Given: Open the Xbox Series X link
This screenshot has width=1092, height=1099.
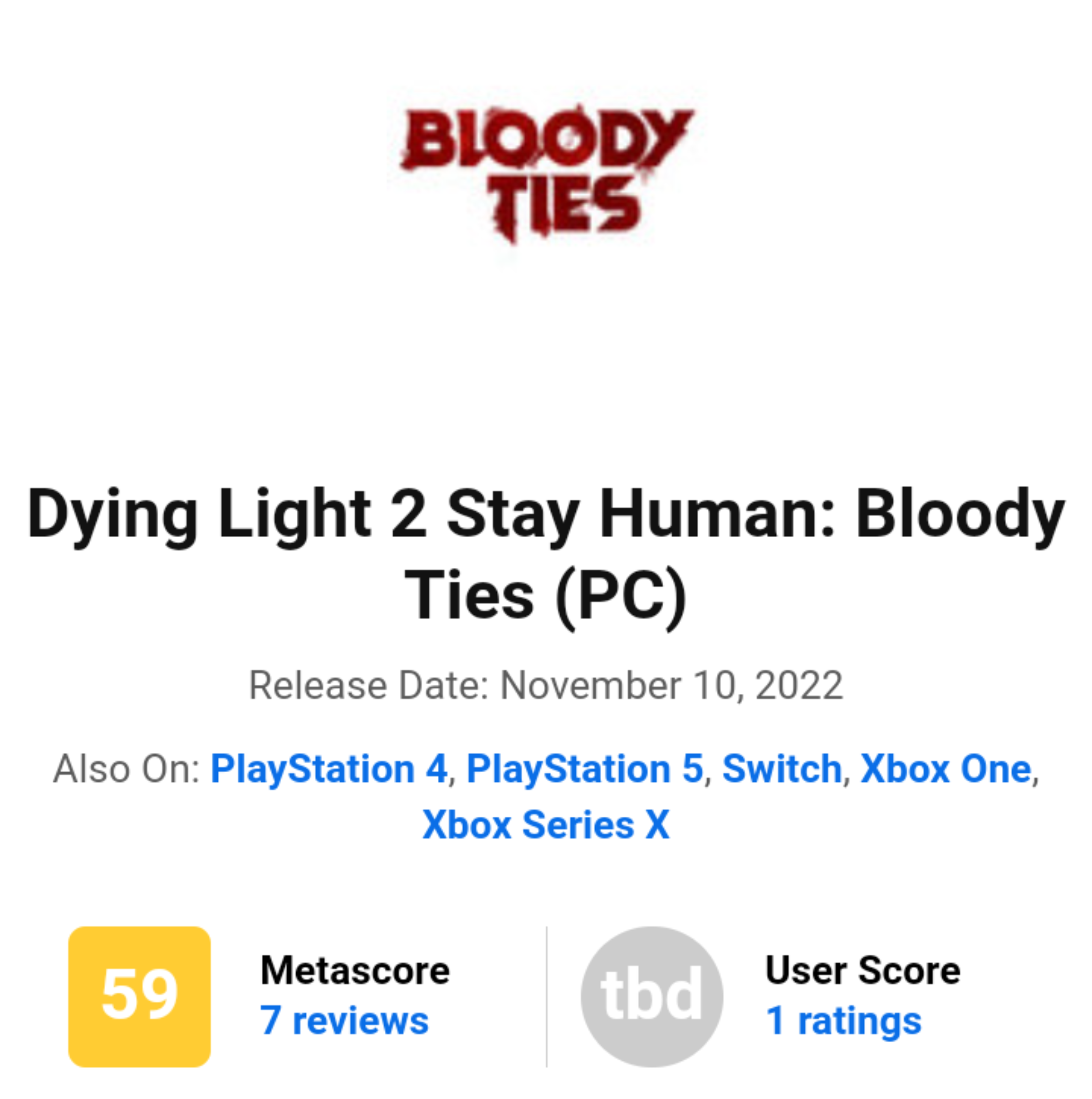Looking at the screenshot, I should coord(545,825).
